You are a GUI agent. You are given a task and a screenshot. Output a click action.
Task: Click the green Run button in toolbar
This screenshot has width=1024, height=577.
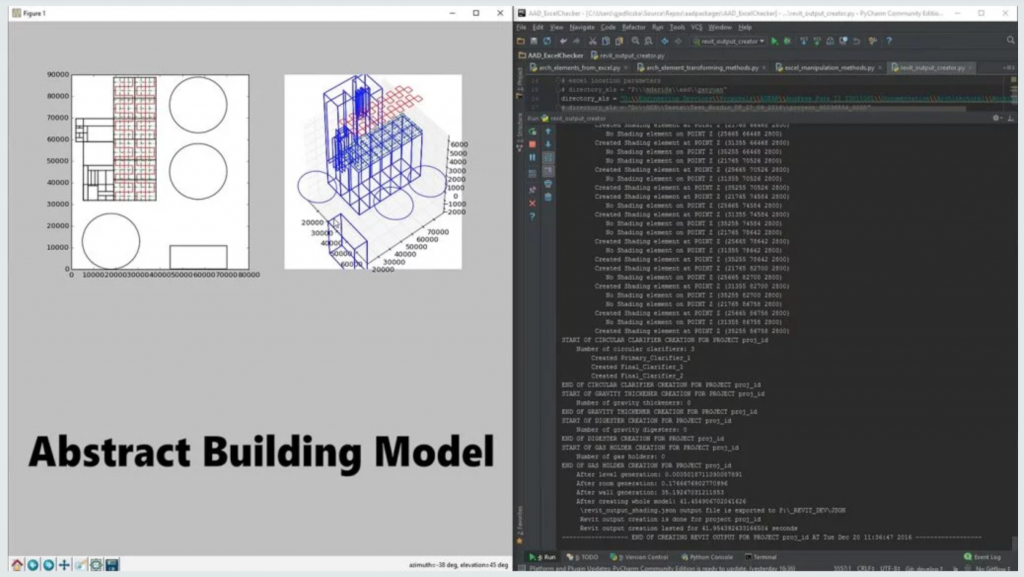point(775,41)
